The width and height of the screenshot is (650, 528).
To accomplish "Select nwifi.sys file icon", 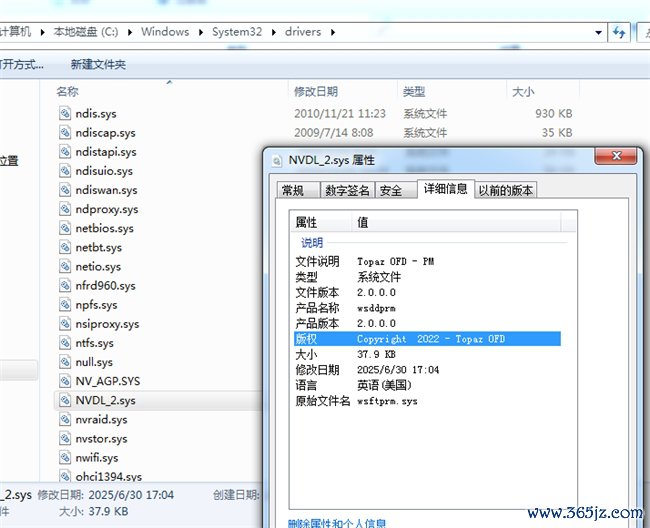I will (x=65, y=457).
